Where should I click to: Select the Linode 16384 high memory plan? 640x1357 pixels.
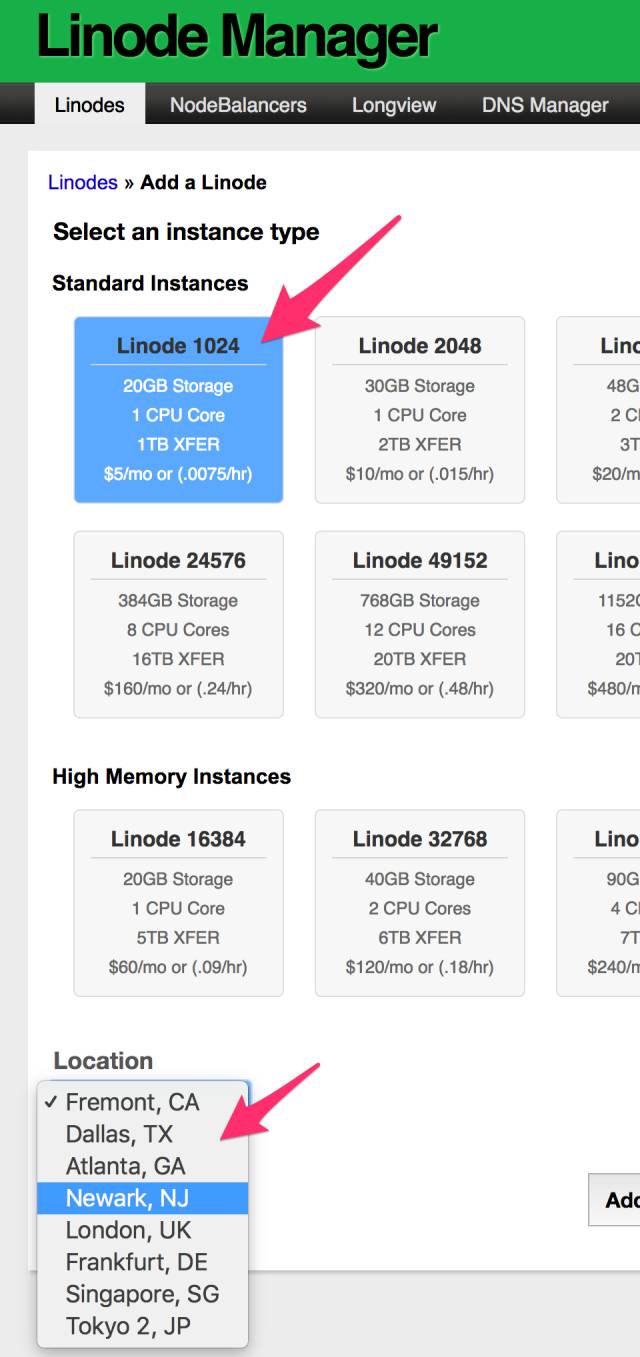pos(178,903)
